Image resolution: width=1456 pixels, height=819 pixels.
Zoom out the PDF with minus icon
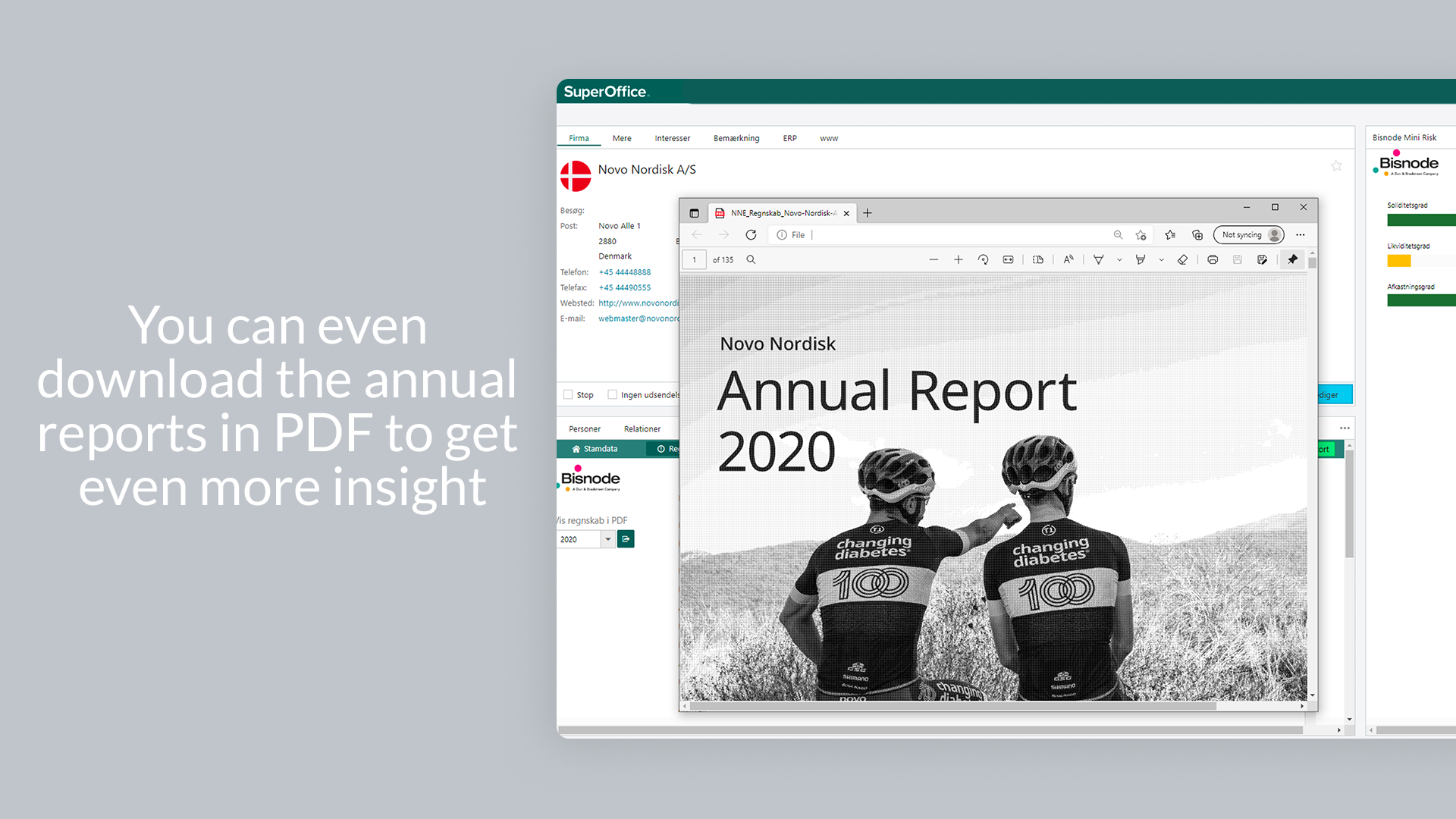(x=934, y=259)
